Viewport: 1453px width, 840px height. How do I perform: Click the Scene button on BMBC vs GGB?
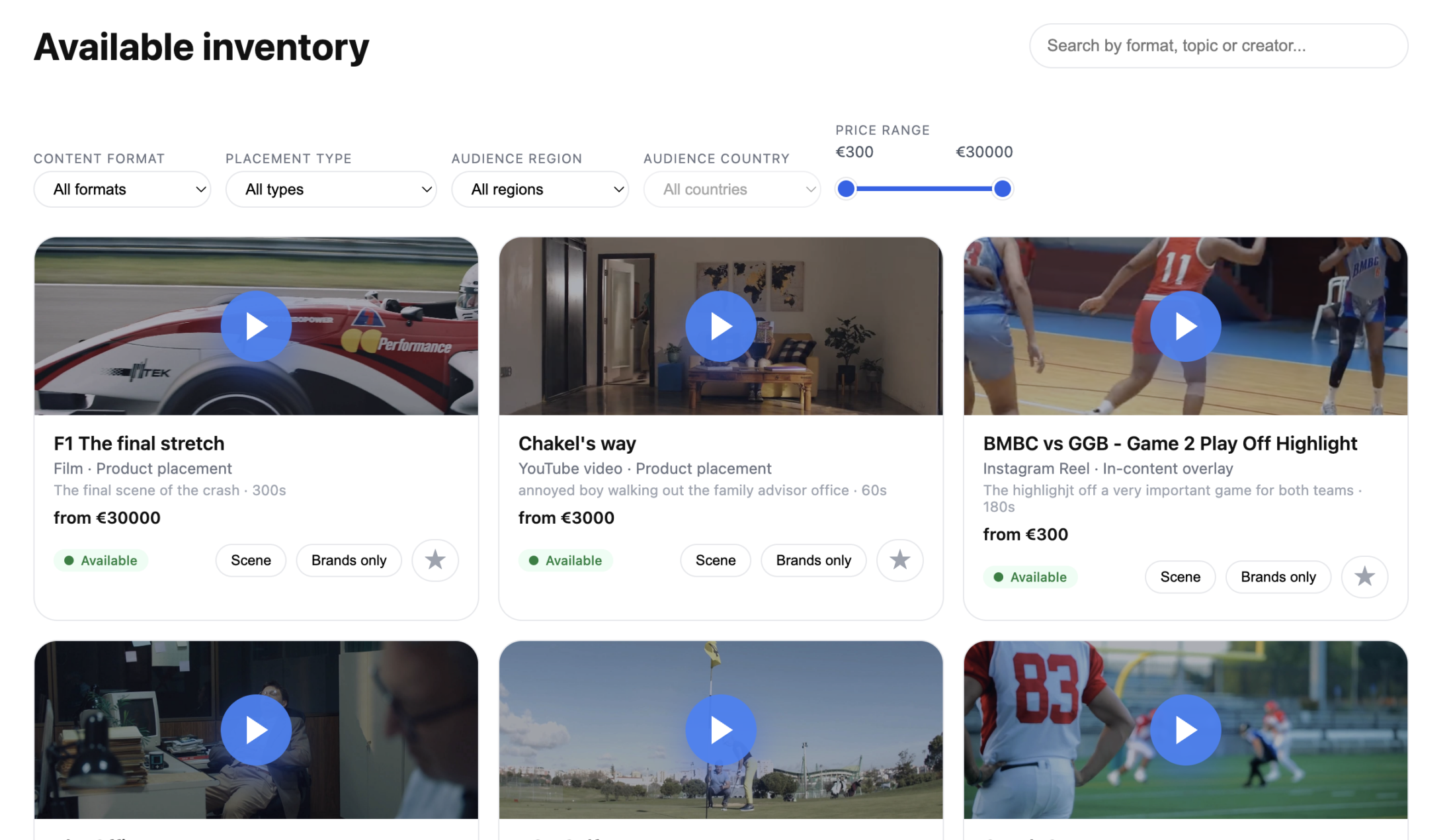pyautogui.click(x=1180, y=577)
